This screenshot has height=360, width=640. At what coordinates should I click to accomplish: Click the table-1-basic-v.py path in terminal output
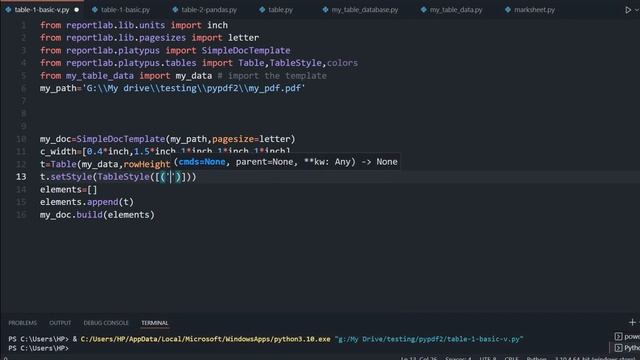tap(429, 339)
